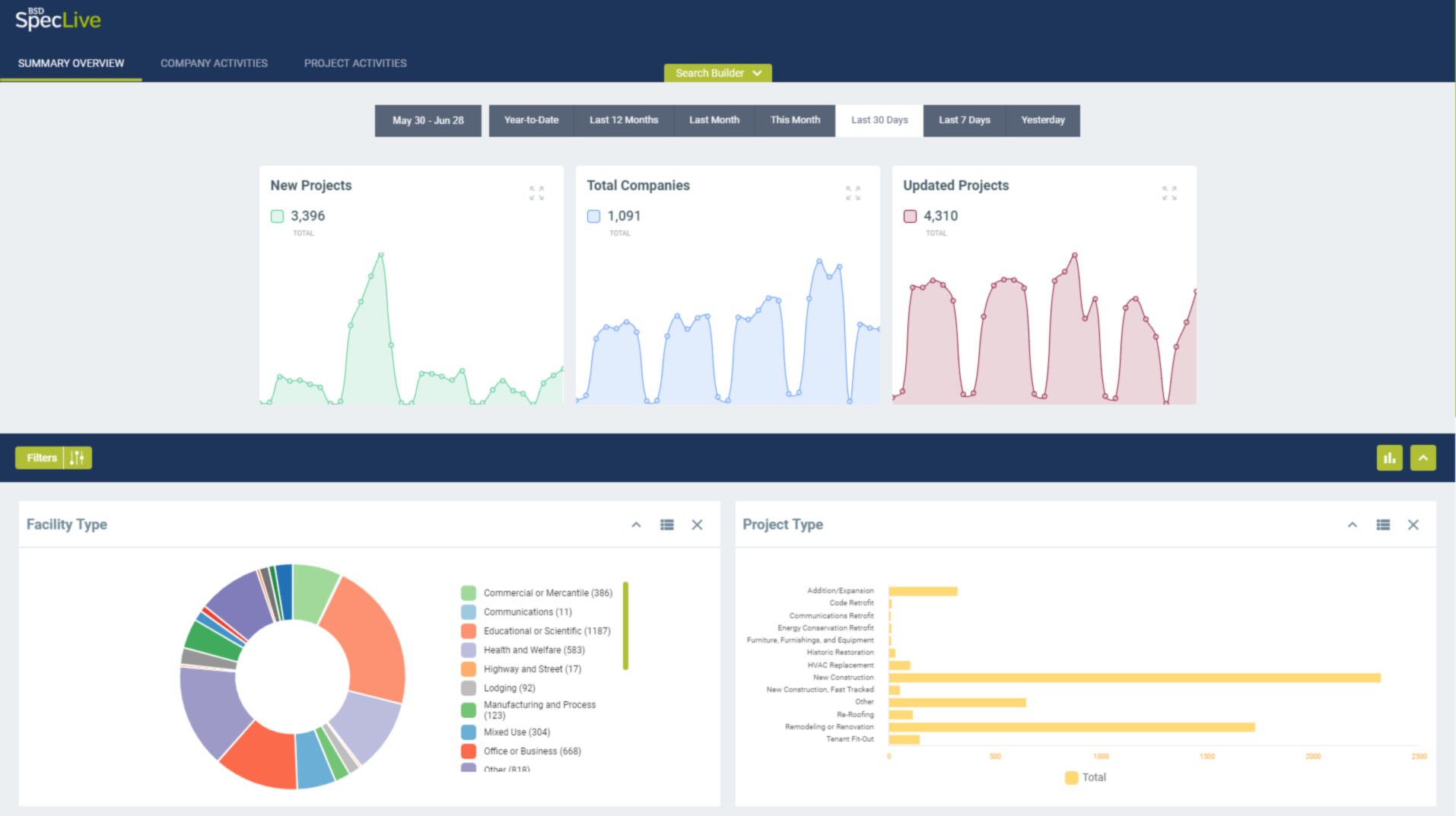Collapse the Facility Type panel
The height and width of the screenshot is (816, 1456).
coord(636,525)
